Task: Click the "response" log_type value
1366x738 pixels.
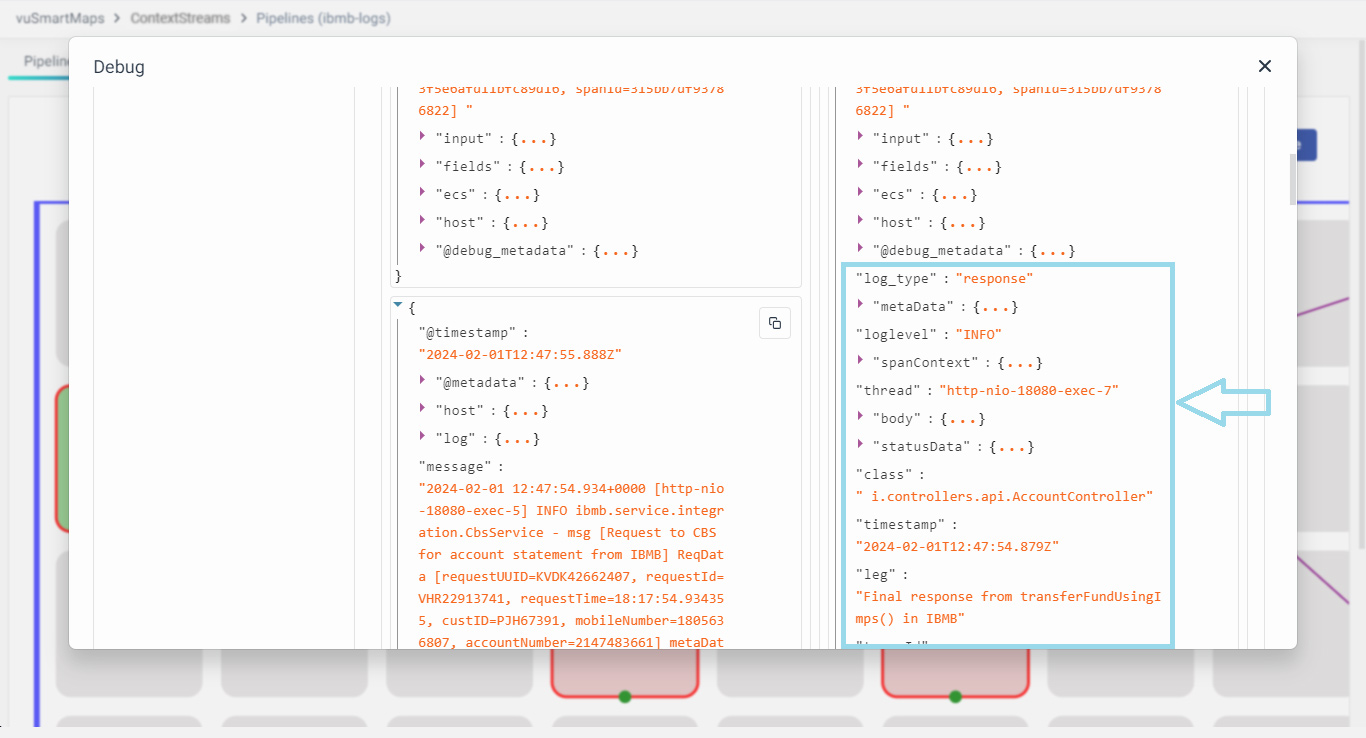Action: tap(994, 279)
